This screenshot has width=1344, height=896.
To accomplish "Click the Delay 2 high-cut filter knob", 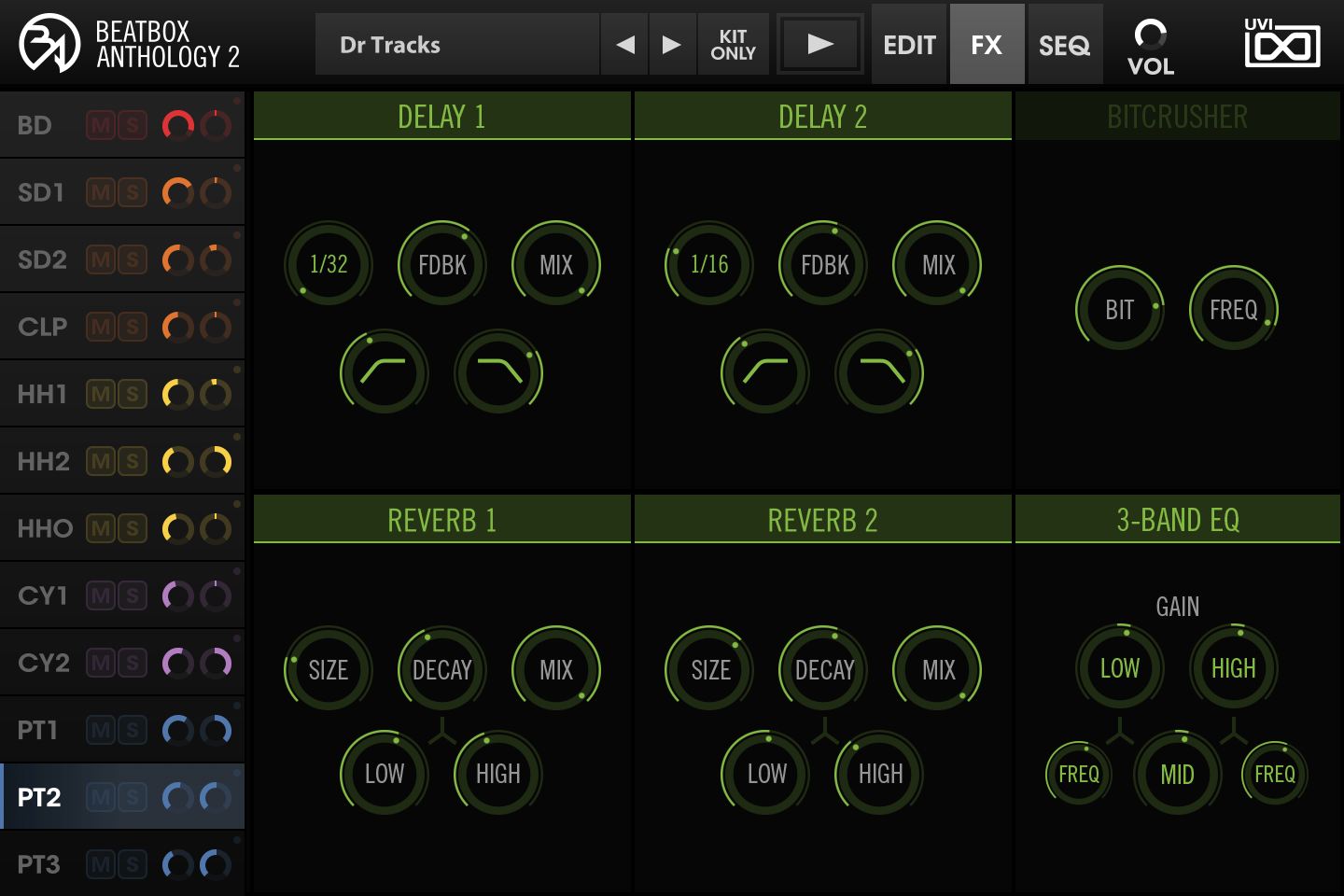I will [878, 372].
